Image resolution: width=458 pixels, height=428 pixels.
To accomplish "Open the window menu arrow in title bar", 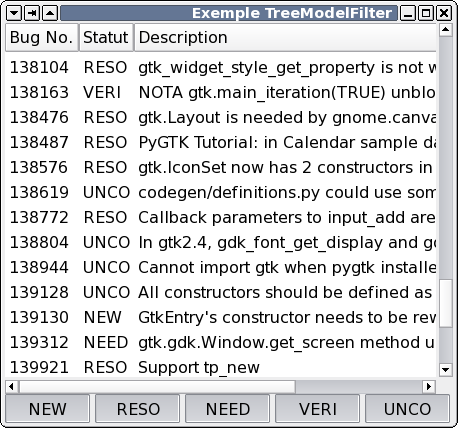I will pos(14,13).
